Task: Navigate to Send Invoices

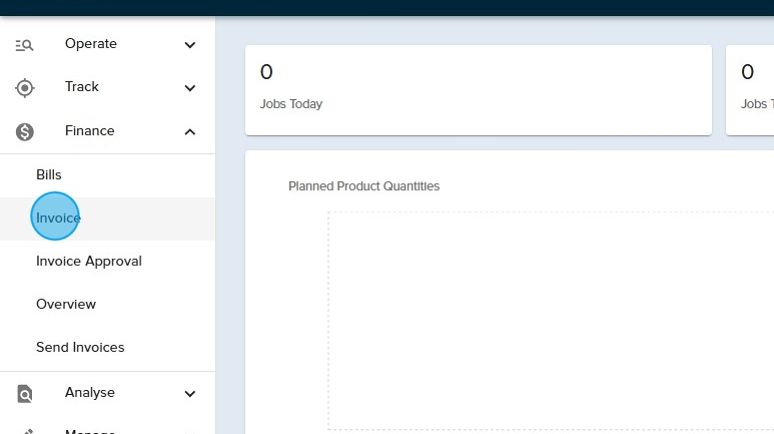Action: [x=80, y=347]
